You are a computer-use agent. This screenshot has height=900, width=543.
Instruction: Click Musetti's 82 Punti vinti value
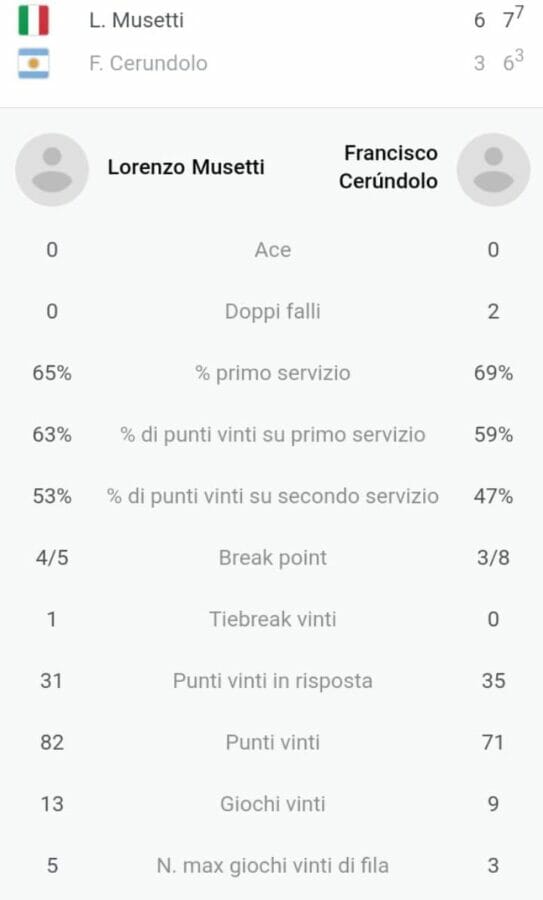[52, 742]
